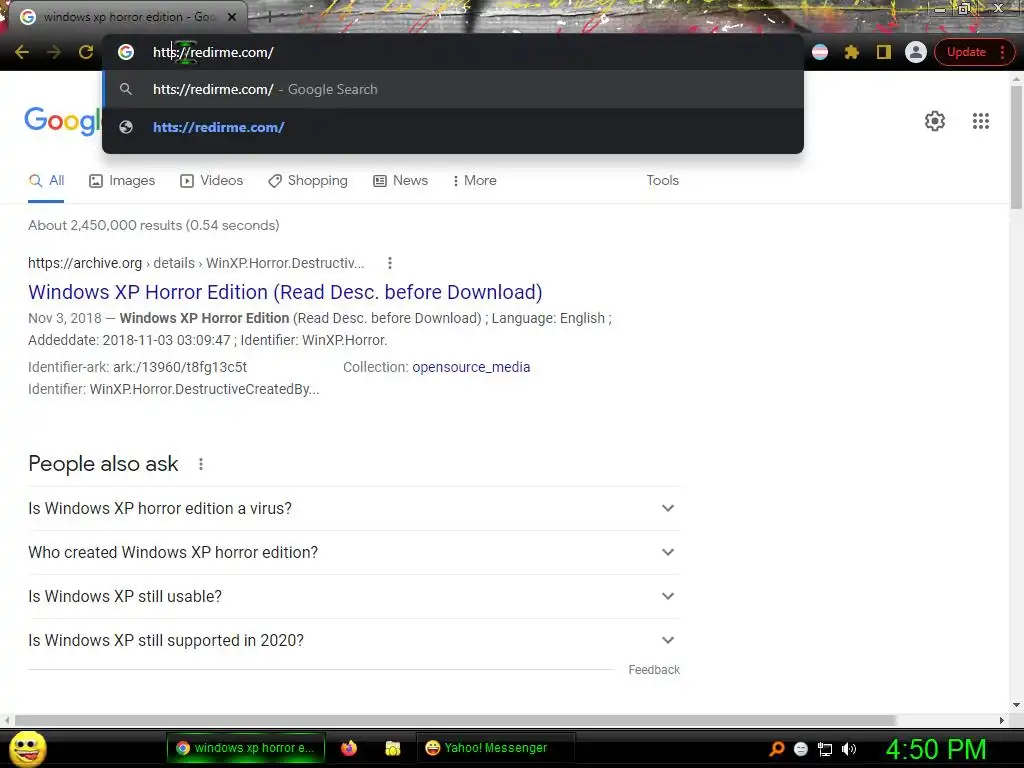Expand Is Windows XP still usable?

[354, 596]
